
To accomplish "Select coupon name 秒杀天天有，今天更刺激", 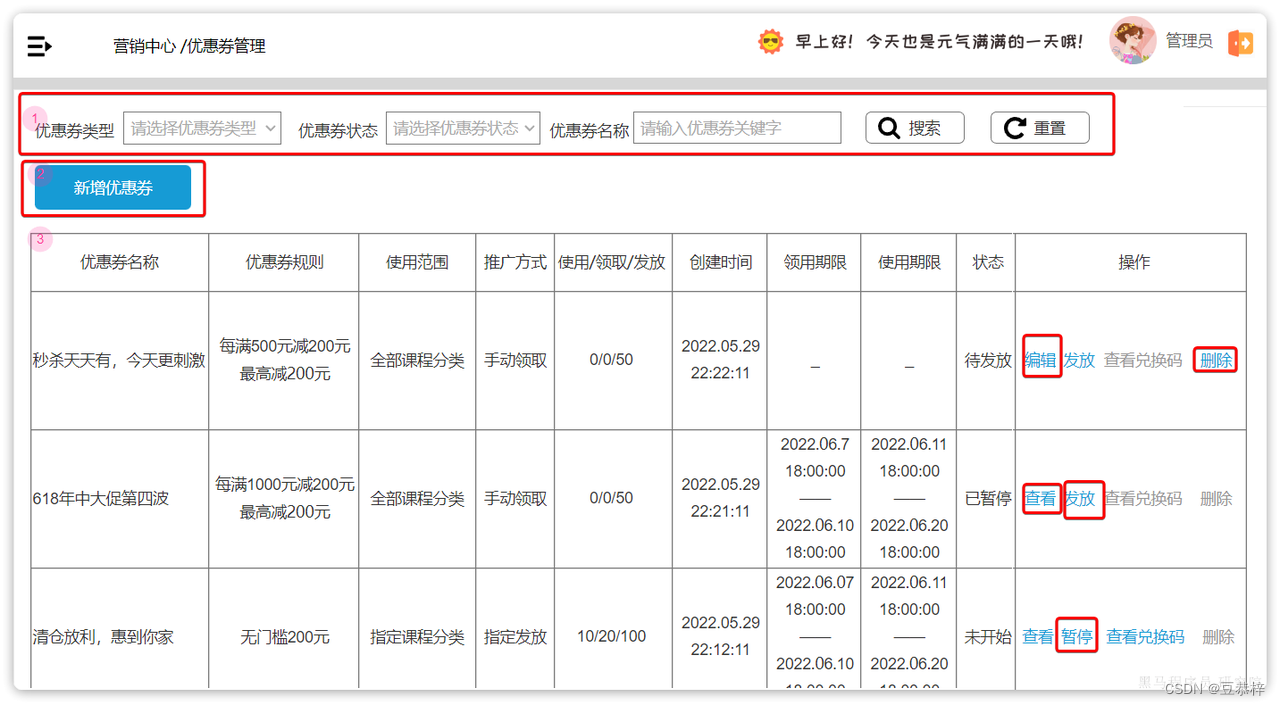I will point(119,360).
